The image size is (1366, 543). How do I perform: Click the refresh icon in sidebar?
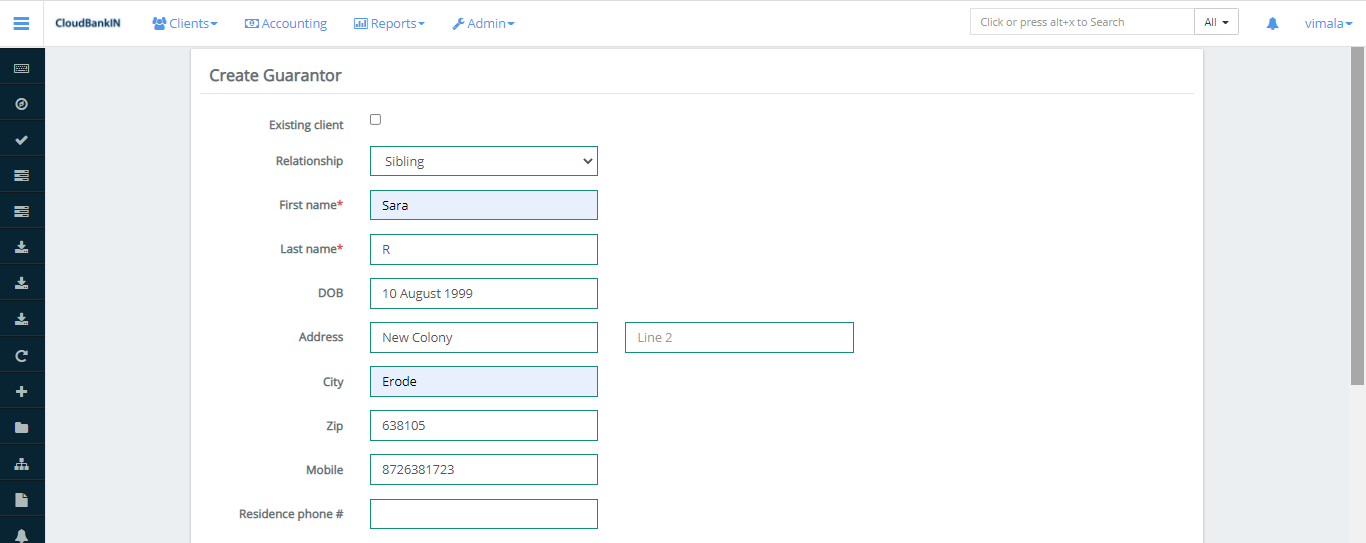coord(21,355)
